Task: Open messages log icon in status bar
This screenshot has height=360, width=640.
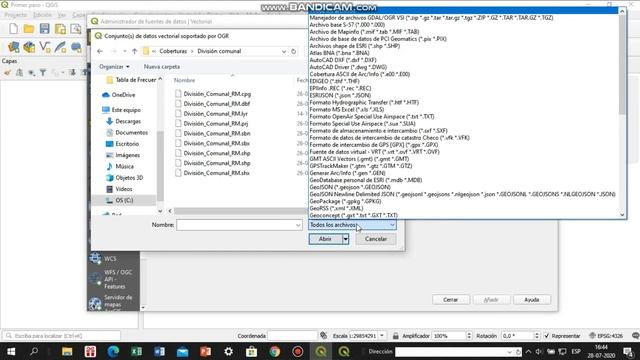Action: click(635, 336)
